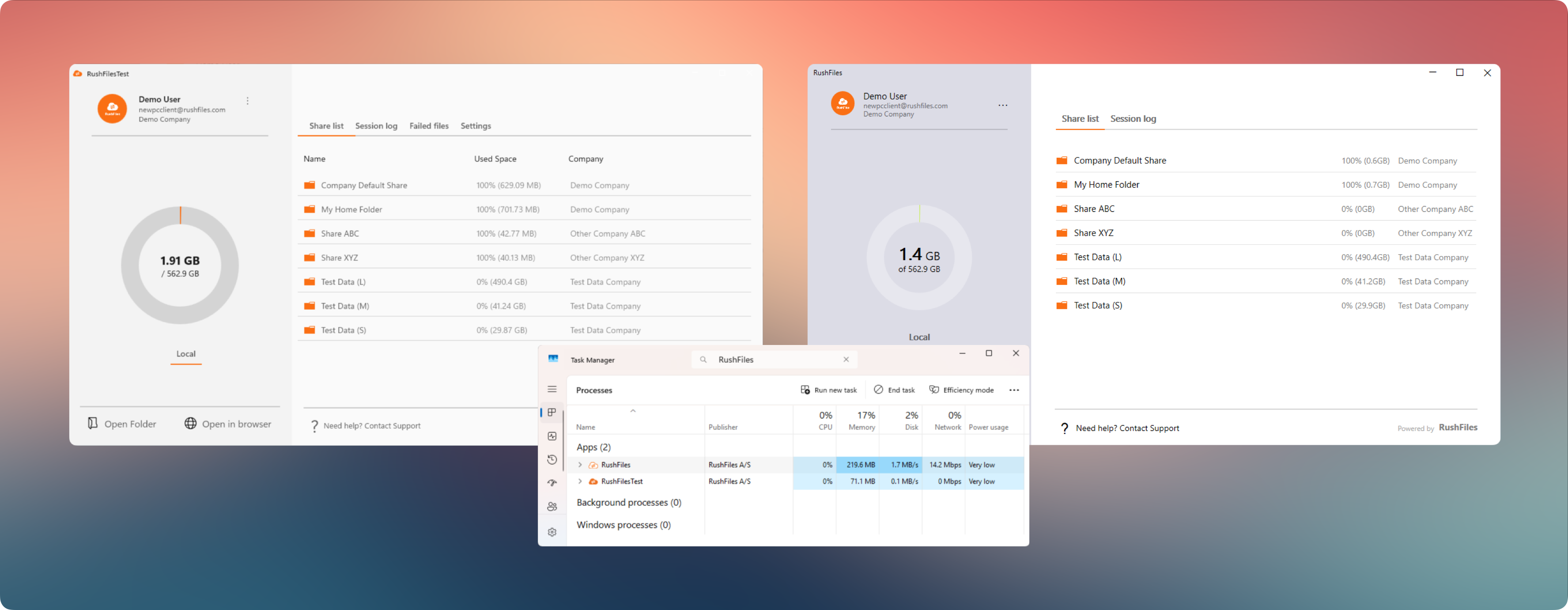The width and height of the screenshot is (1568, 610).
Task: Open Performance page in Task Manager sidebar
Action: pyautogui.click(x=552, y=436)
